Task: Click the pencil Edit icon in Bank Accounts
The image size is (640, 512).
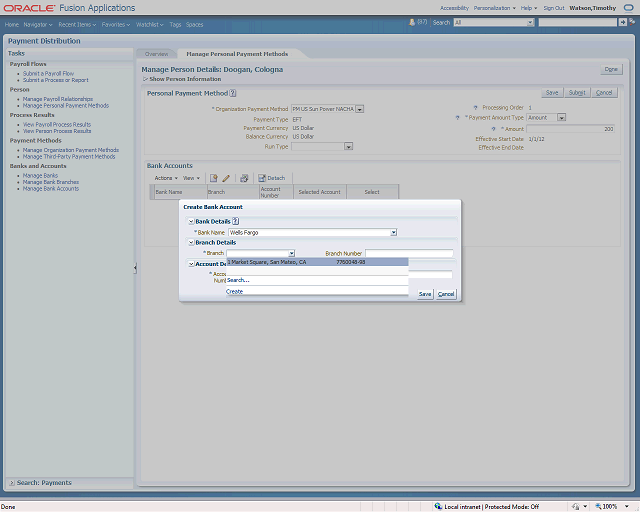Action: 226,178
